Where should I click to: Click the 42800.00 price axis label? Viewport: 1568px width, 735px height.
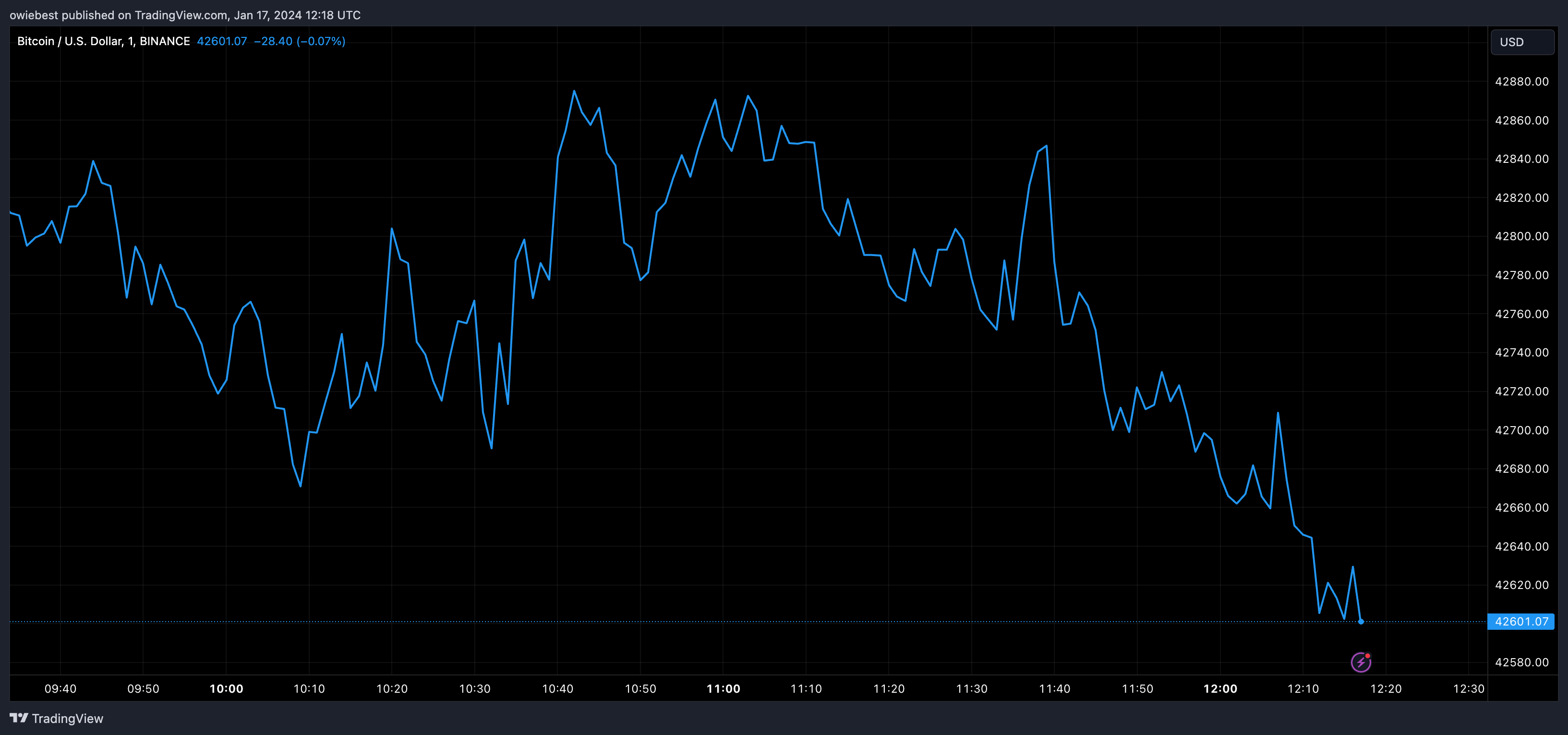(x=1522, y=236)
